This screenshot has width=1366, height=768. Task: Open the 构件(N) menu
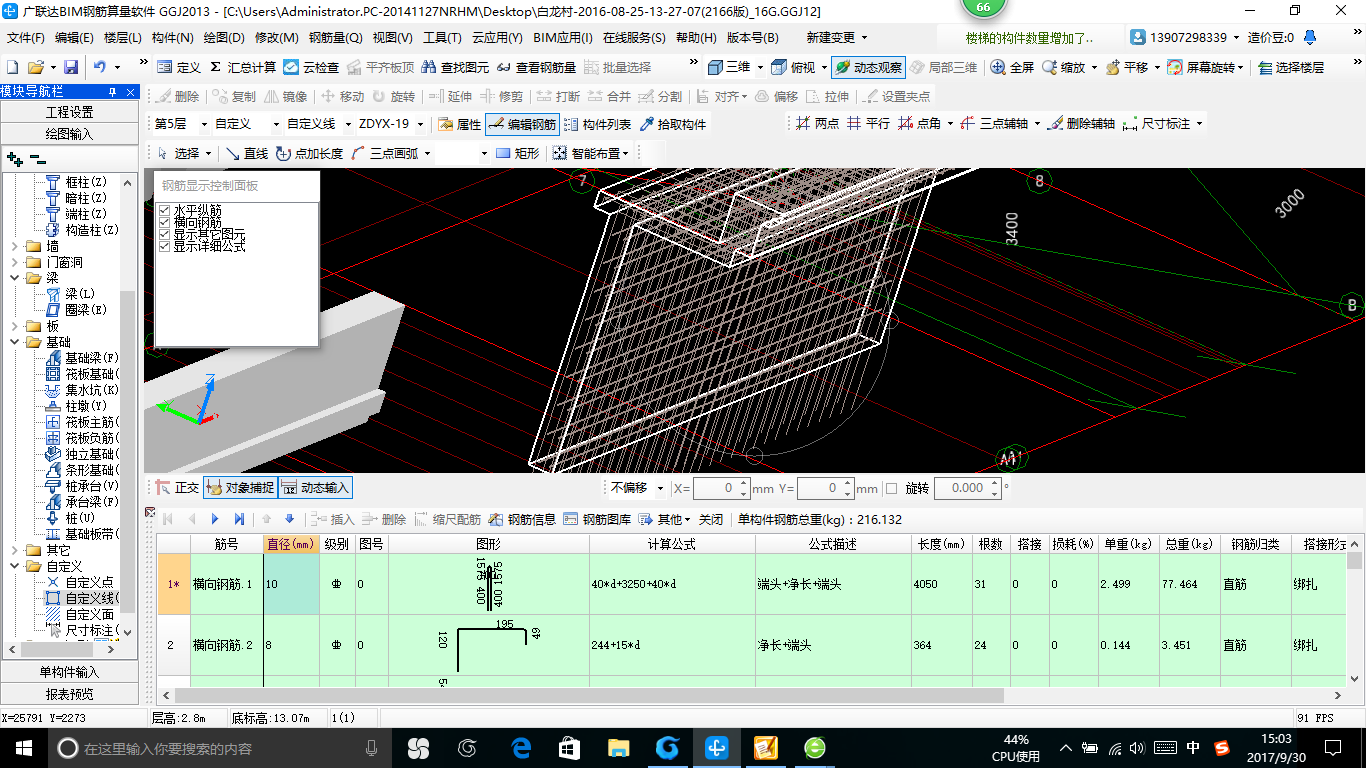tap(172, 38)
